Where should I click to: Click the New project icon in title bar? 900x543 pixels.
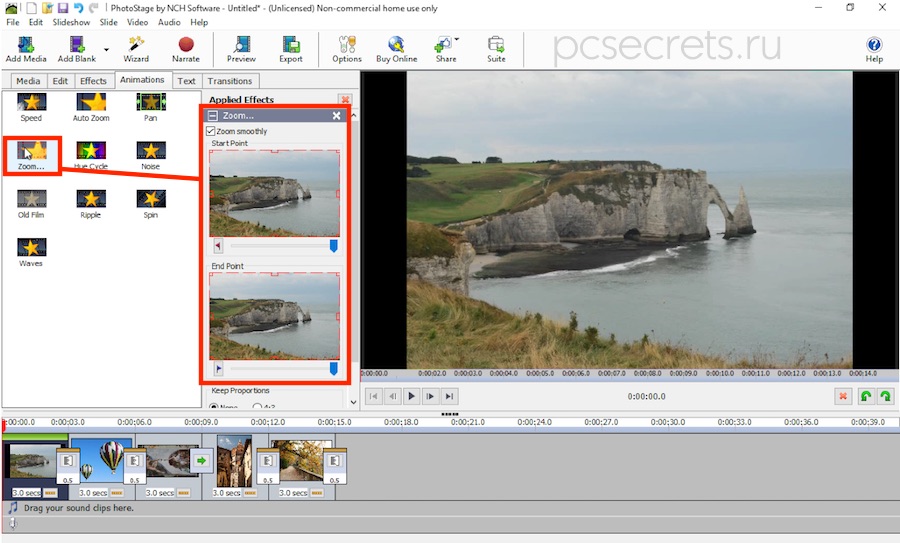pyautogui.click(x=32, y=8)
